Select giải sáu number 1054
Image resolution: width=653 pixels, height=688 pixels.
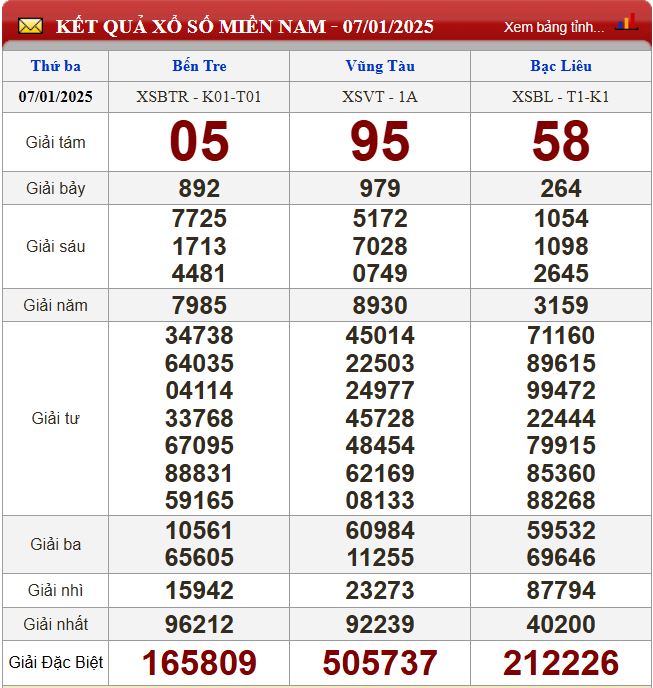pyautogui.click(x=561, y=219)
